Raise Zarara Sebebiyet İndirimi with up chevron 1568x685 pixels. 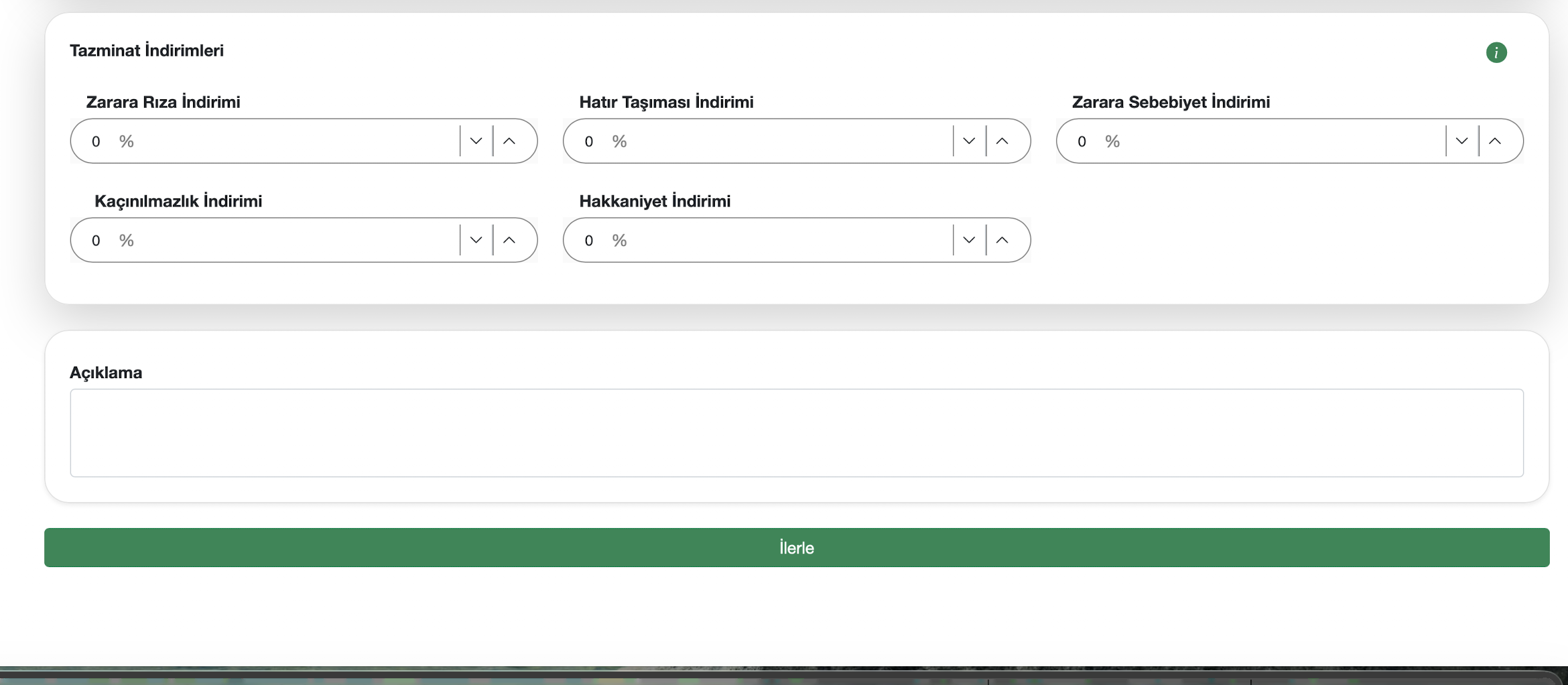pos(1495,141)
